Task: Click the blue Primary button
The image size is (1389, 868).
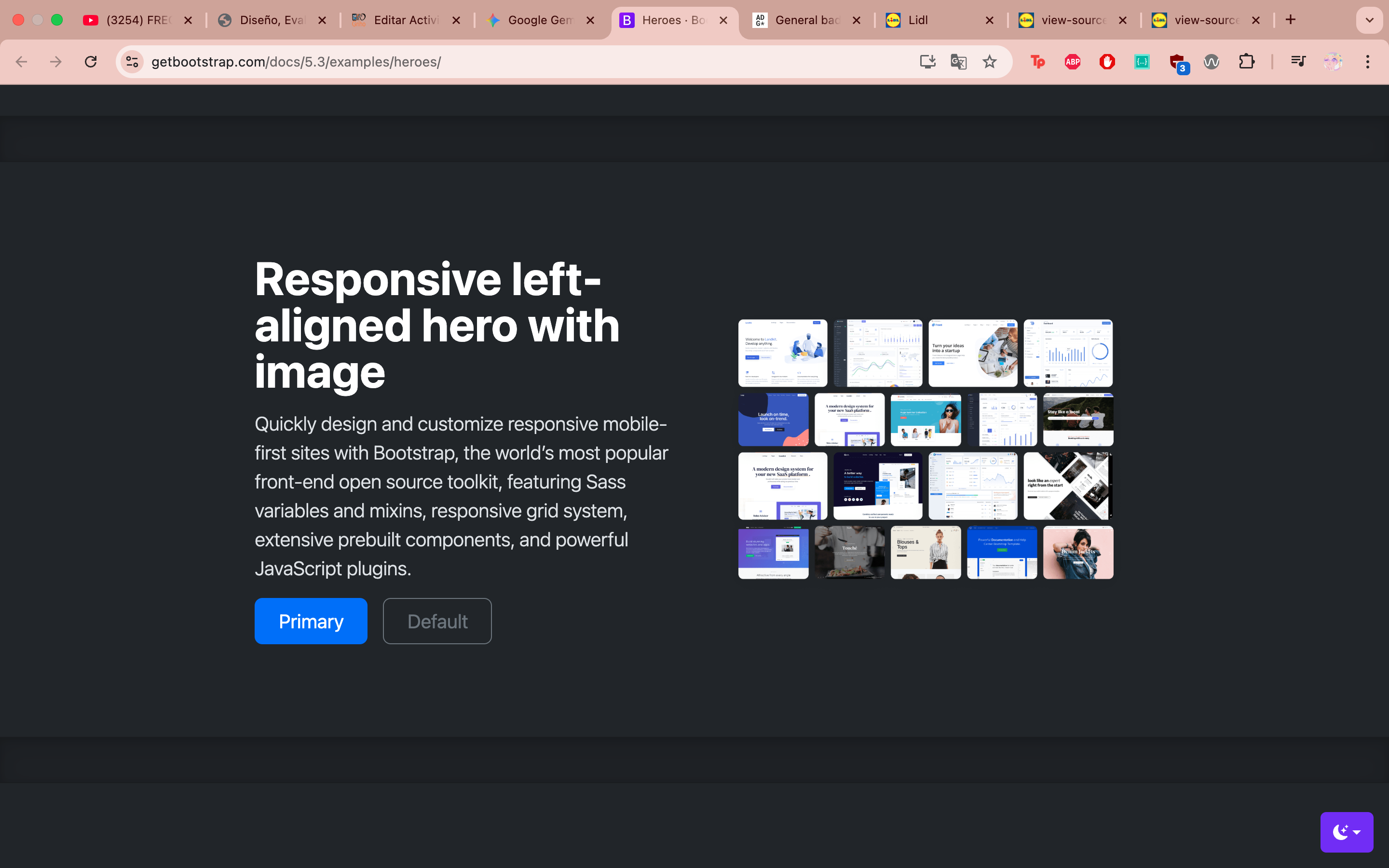Action: pyautogui.click(x=311, y=621)
